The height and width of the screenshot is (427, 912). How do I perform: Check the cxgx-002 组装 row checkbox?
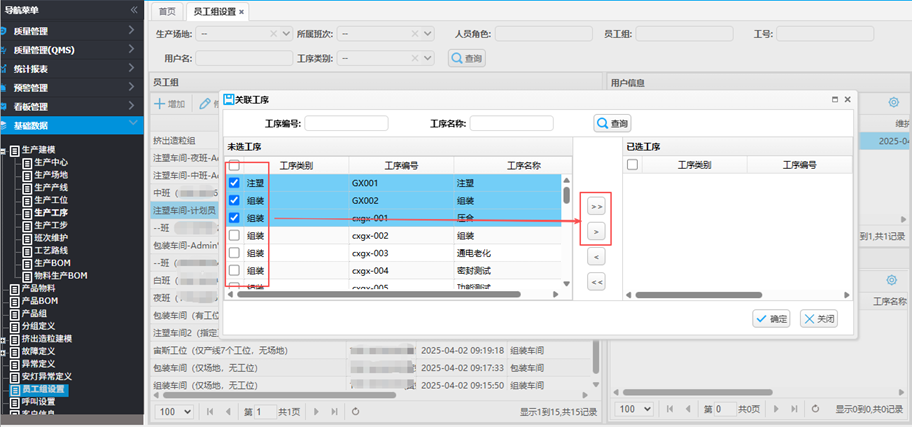[x=233, y=236]
